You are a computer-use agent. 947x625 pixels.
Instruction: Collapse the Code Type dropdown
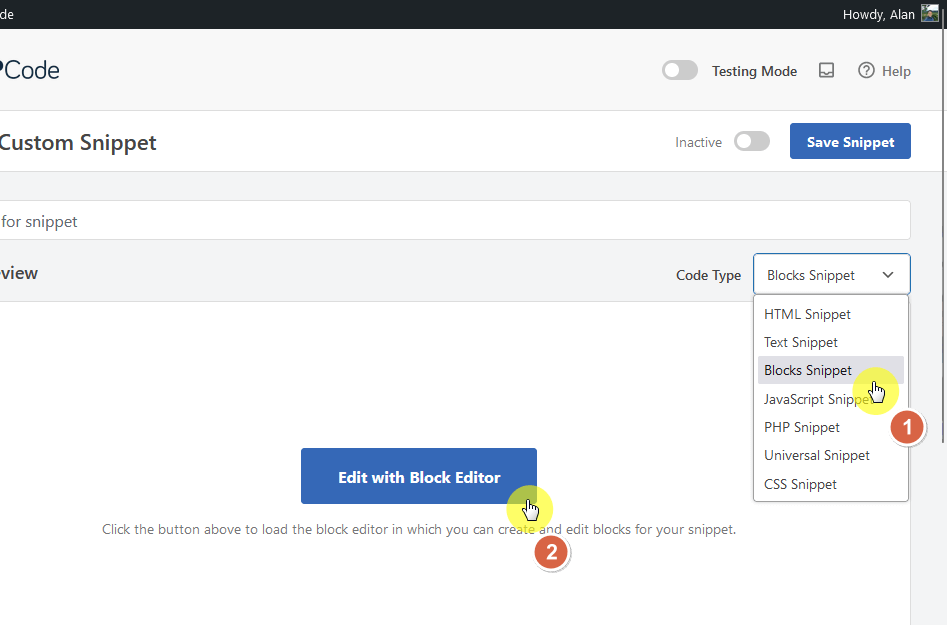[x=832, y=275]
